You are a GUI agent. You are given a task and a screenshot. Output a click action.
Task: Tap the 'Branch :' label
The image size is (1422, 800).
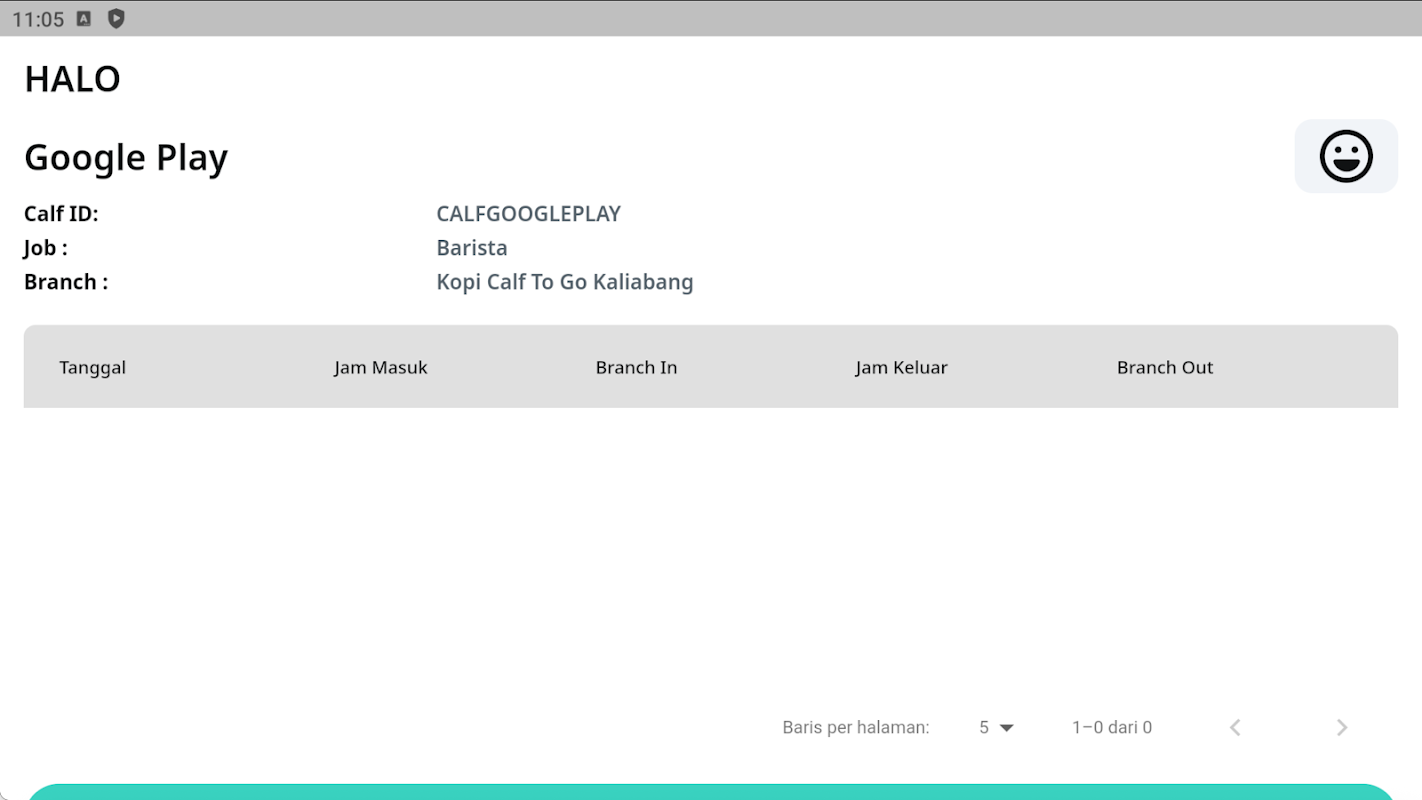tap(66, 282)
